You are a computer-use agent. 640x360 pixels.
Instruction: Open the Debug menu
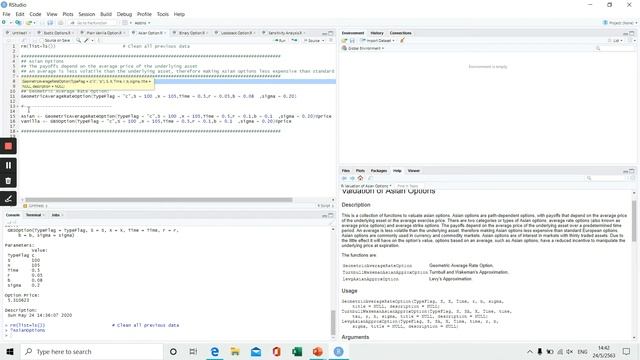coord(124,14)
